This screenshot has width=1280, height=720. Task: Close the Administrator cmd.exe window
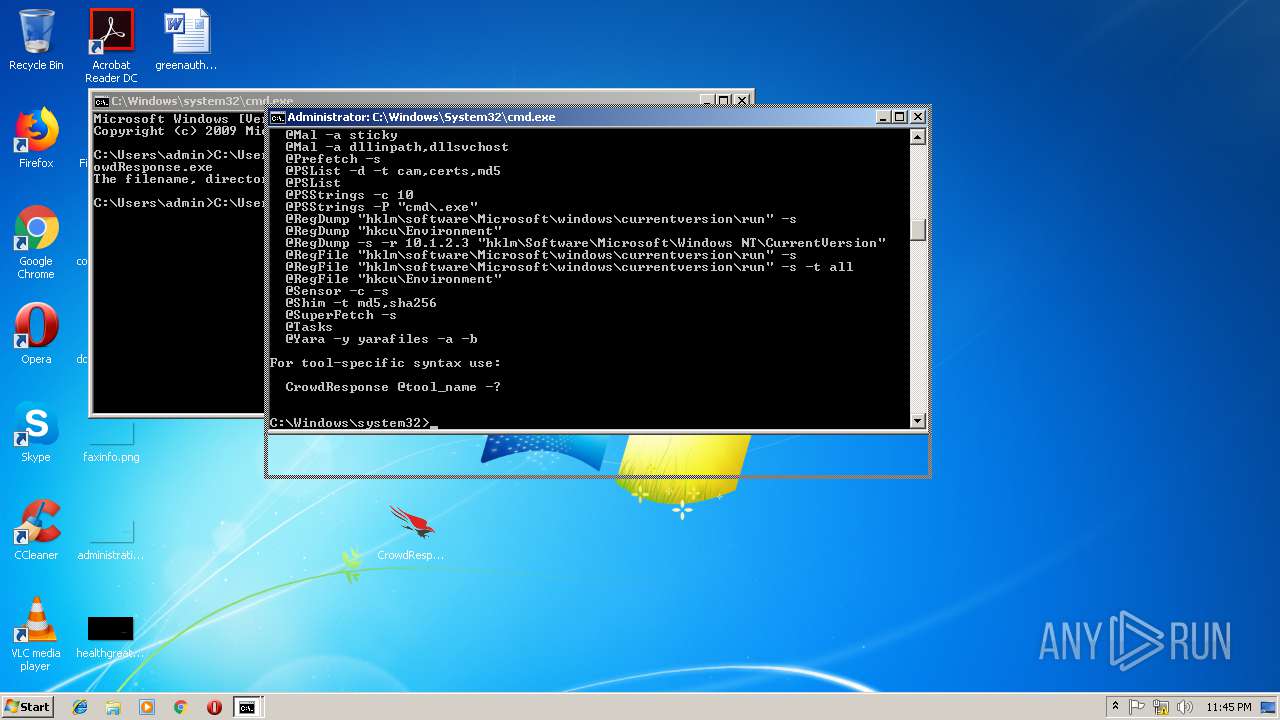click(917, 117)
